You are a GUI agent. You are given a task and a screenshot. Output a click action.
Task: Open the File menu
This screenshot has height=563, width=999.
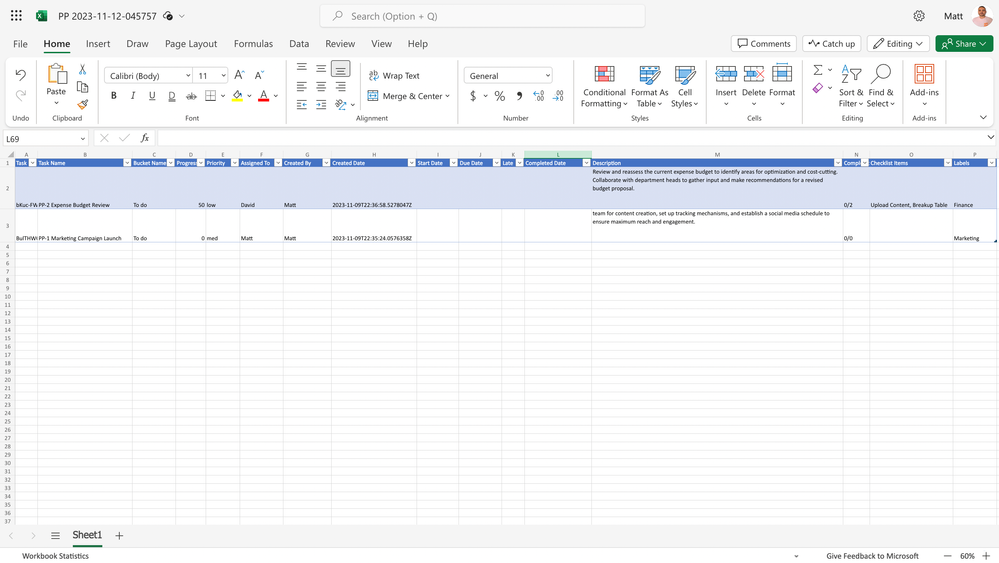tap(20, 44)
